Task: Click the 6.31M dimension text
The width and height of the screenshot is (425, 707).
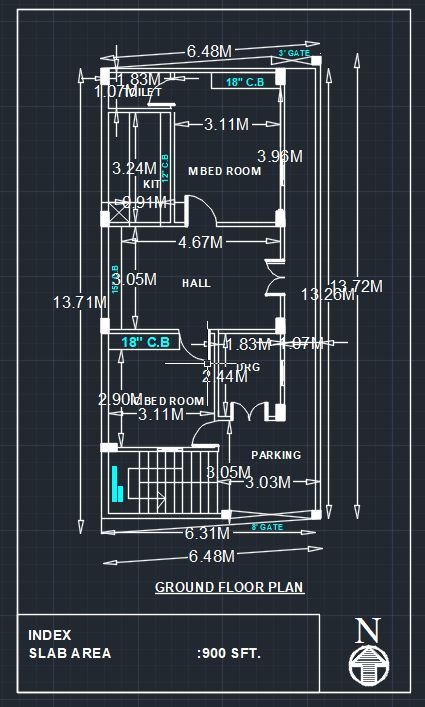Action: (207, 533)
